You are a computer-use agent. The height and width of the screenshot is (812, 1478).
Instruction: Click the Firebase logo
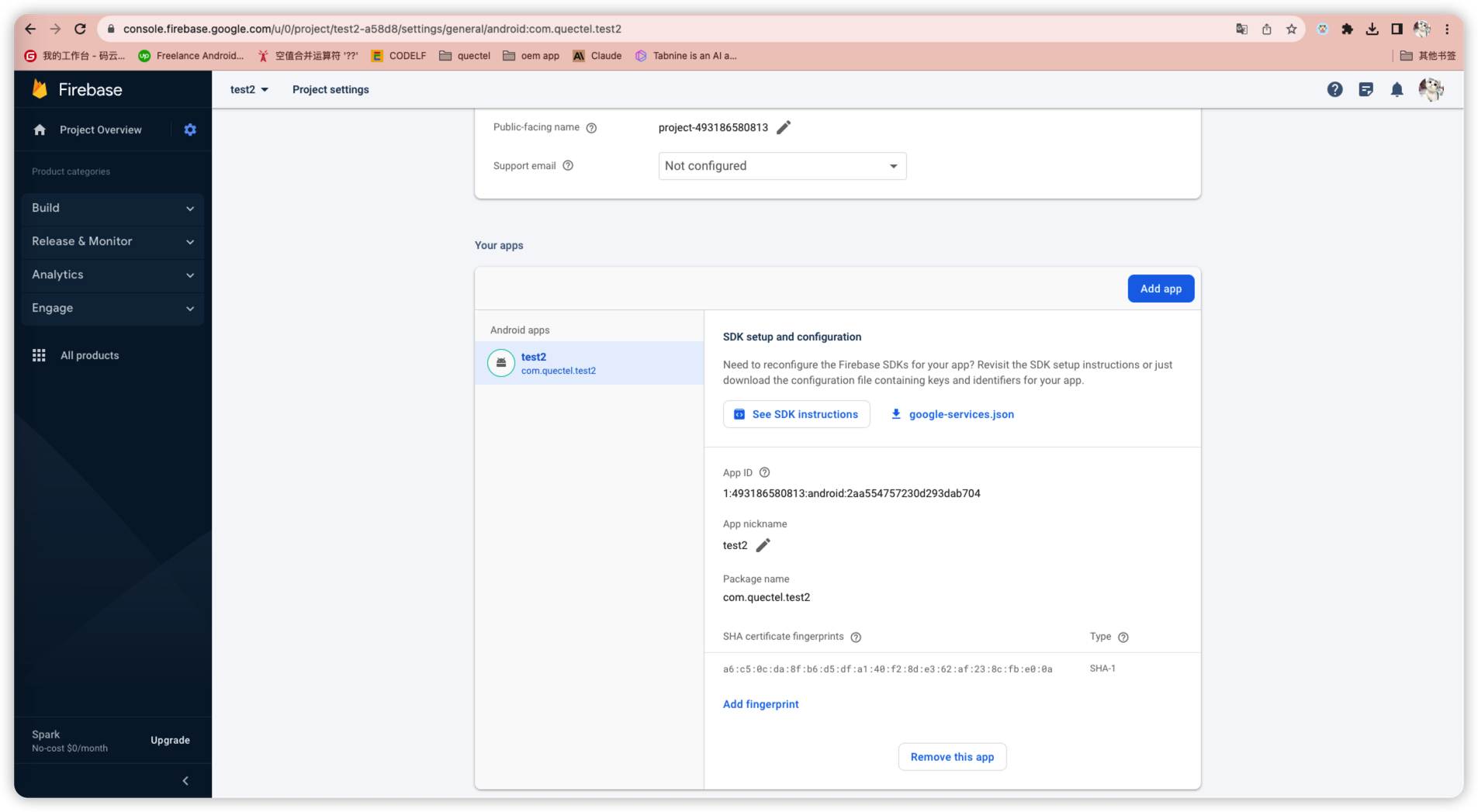click(77, 89)
